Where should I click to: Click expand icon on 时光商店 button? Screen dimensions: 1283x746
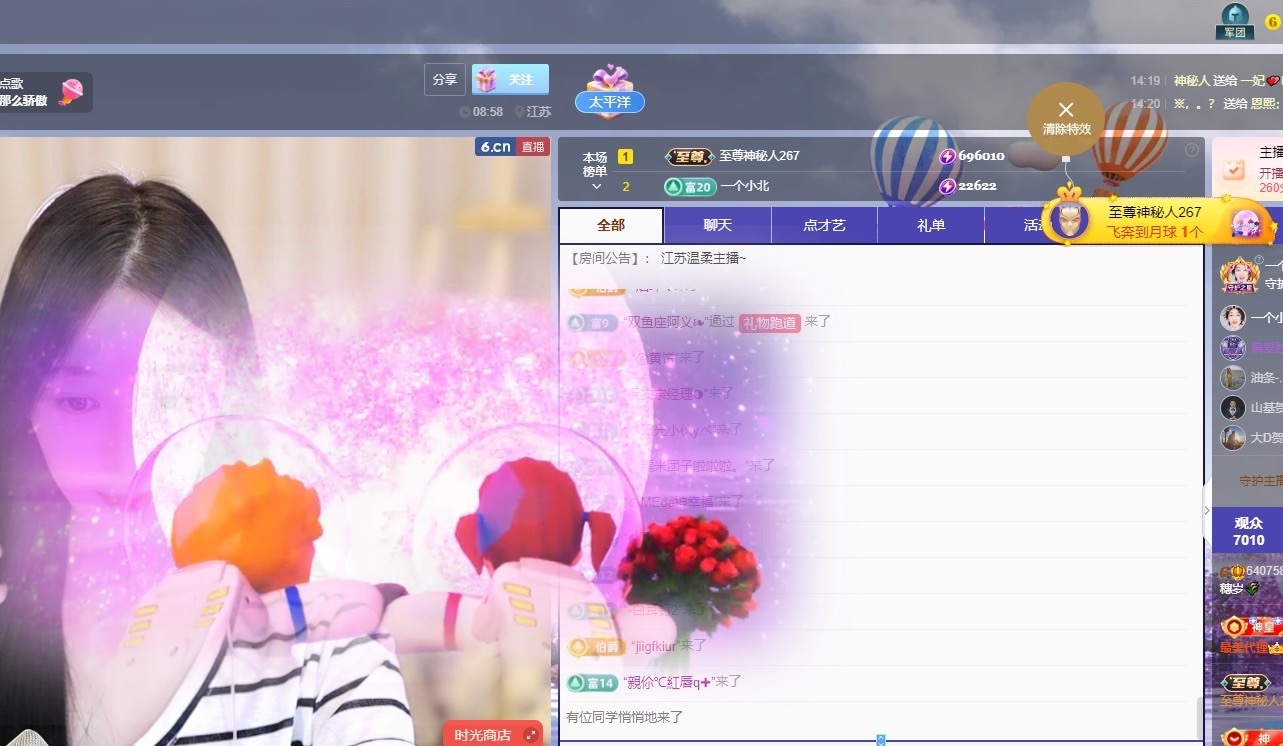pyautogui.click(x=531, y=735)
